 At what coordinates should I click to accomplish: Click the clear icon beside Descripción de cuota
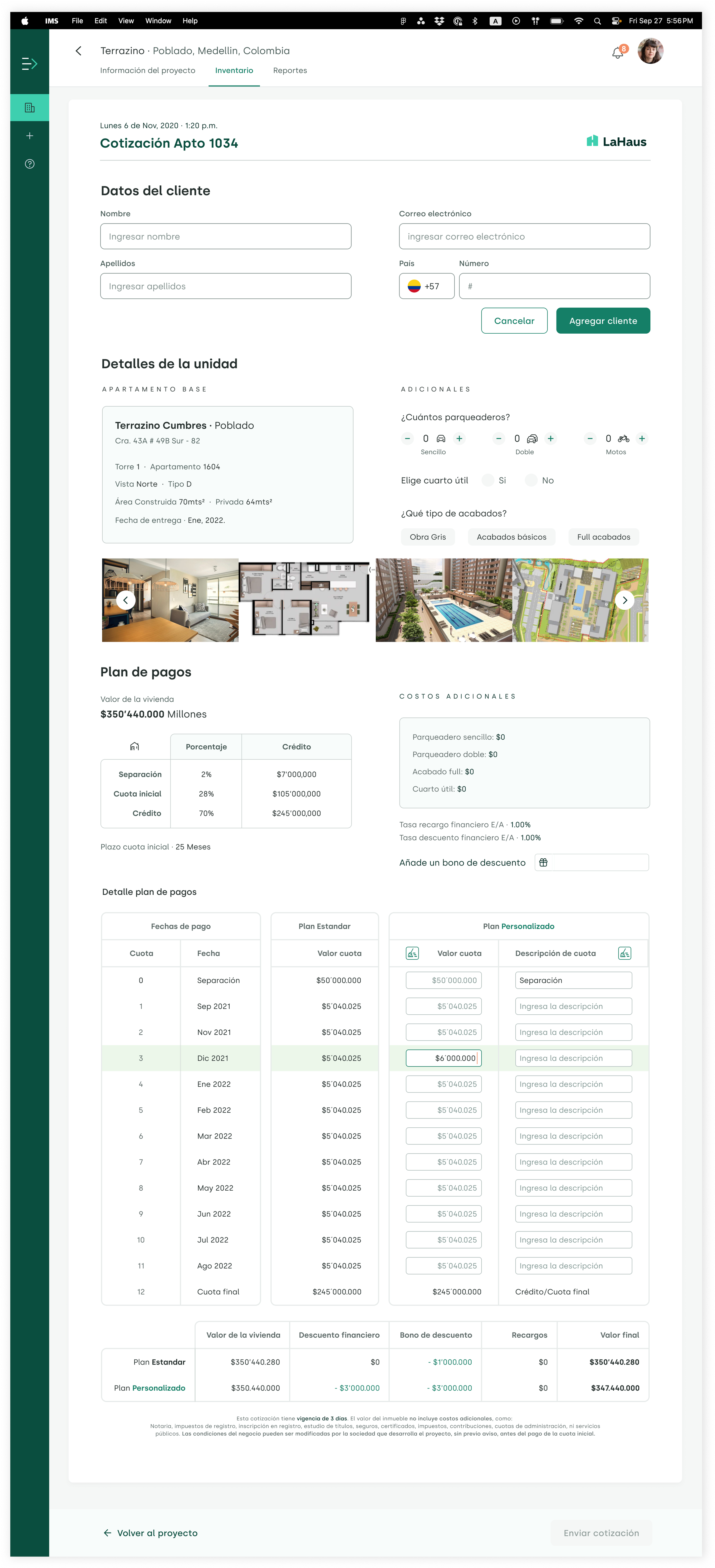[x=624, y=953]
